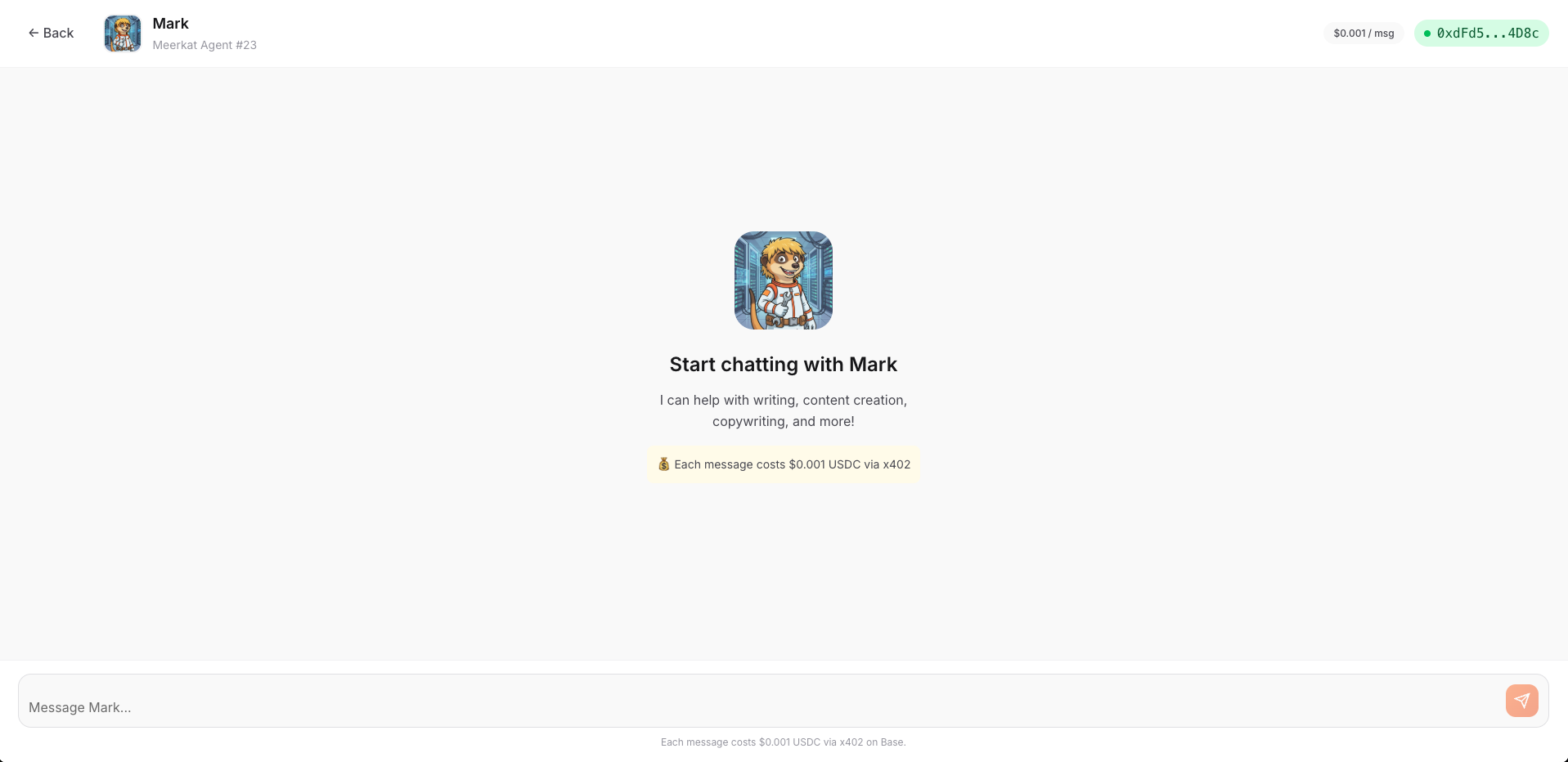This screenshot has height=762, width=1568.
Task: Select the Mark agent name in header
Action: 170,24
